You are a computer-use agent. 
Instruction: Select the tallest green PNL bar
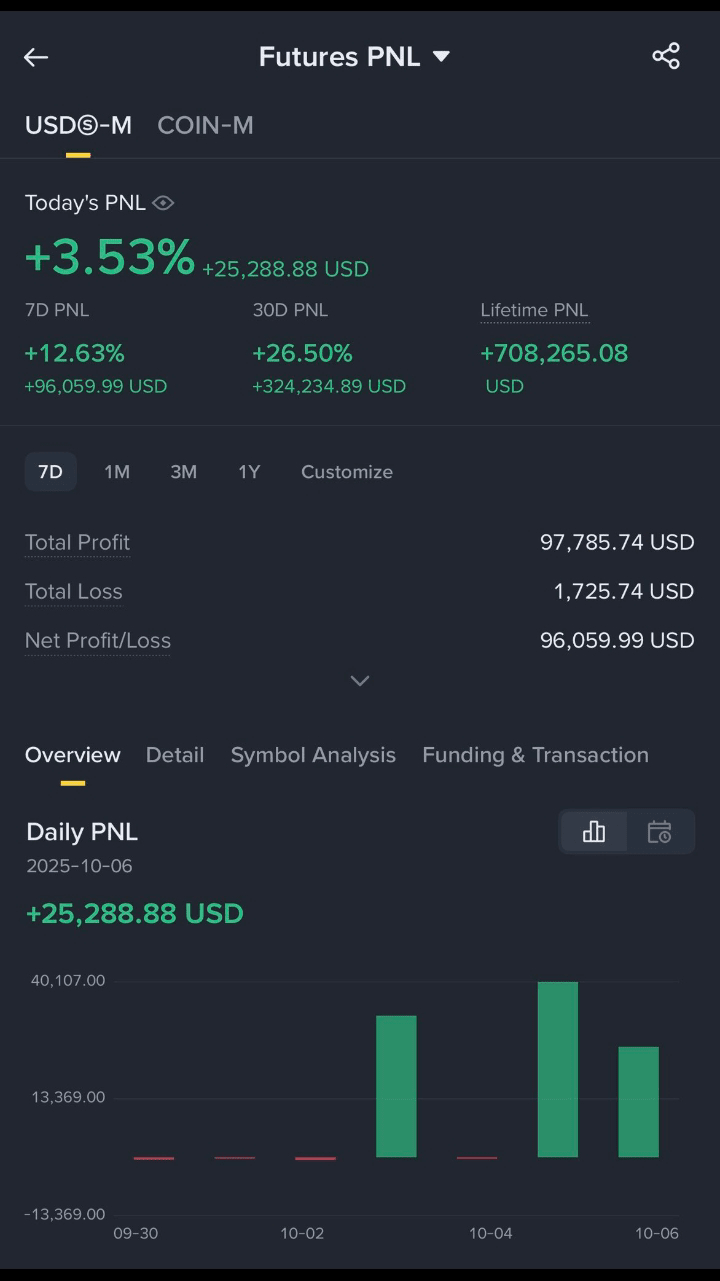pyautogui.click(x=558, y=1069)
